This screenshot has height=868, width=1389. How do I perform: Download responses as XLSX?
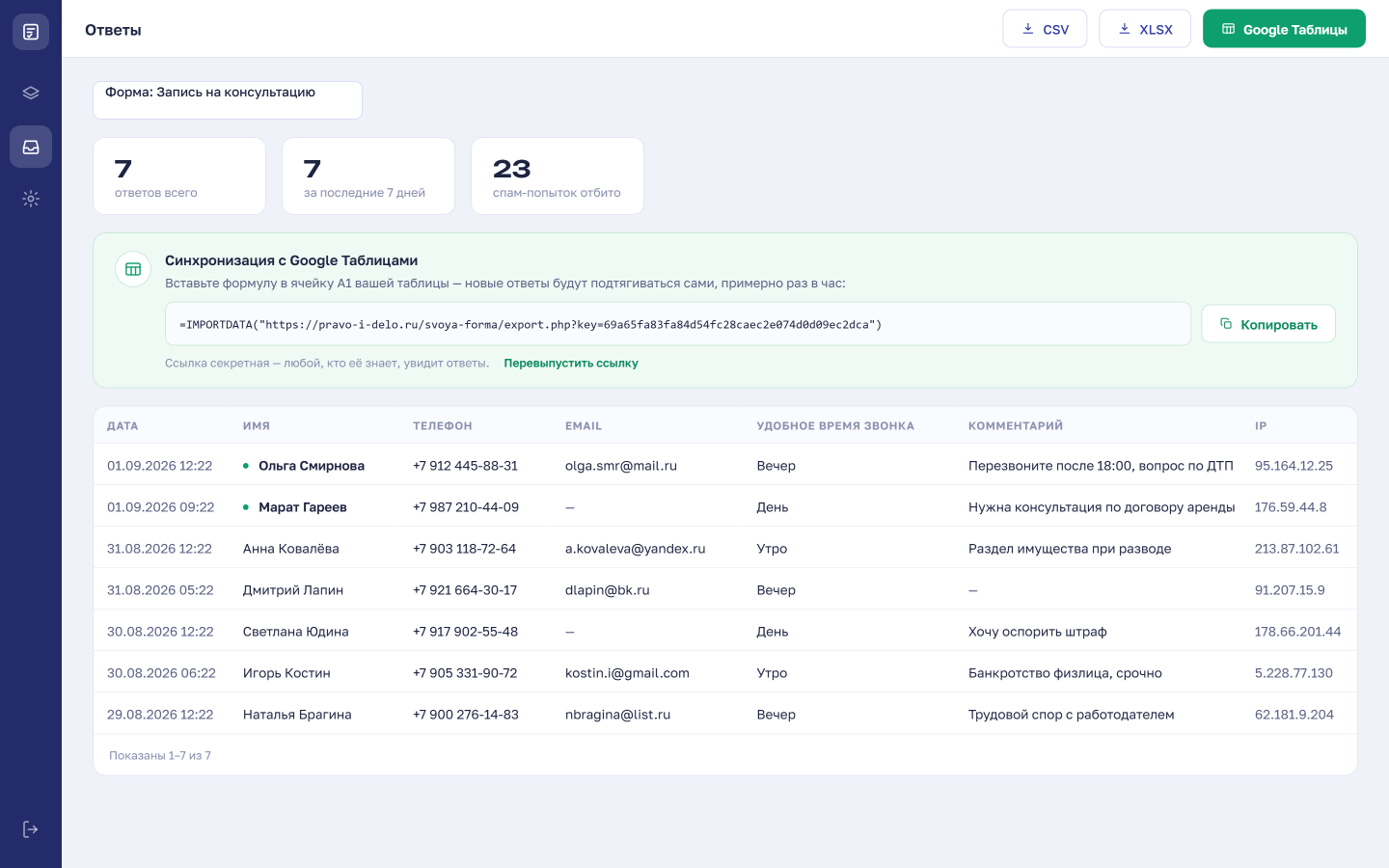pos(1145,29)
